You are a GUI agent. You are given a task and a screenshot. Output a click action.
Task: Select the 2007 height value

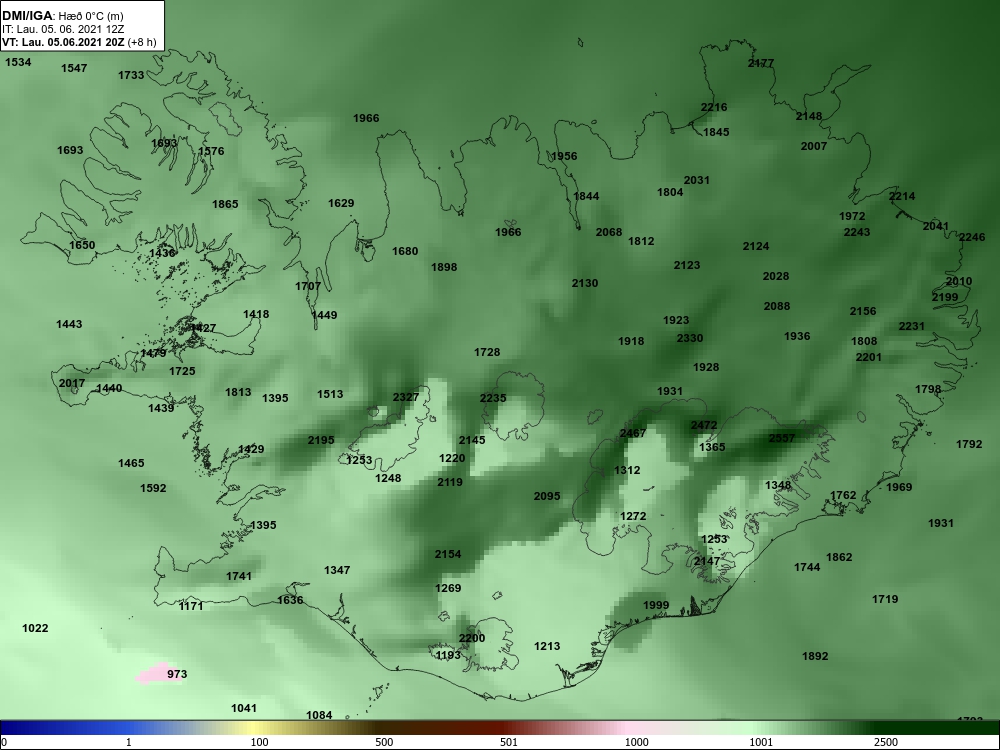coord(814,146)
